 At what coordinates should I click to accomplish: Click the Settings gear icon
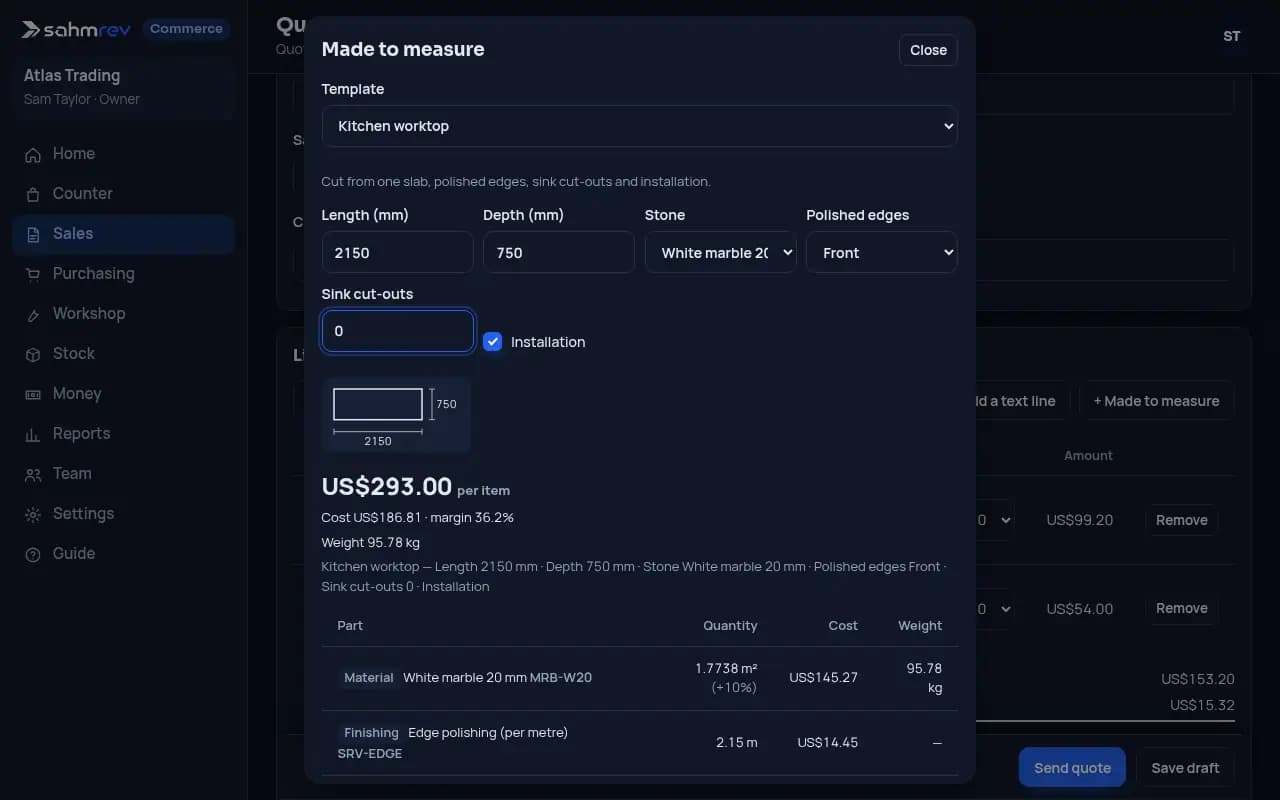(x=33, y=514)
